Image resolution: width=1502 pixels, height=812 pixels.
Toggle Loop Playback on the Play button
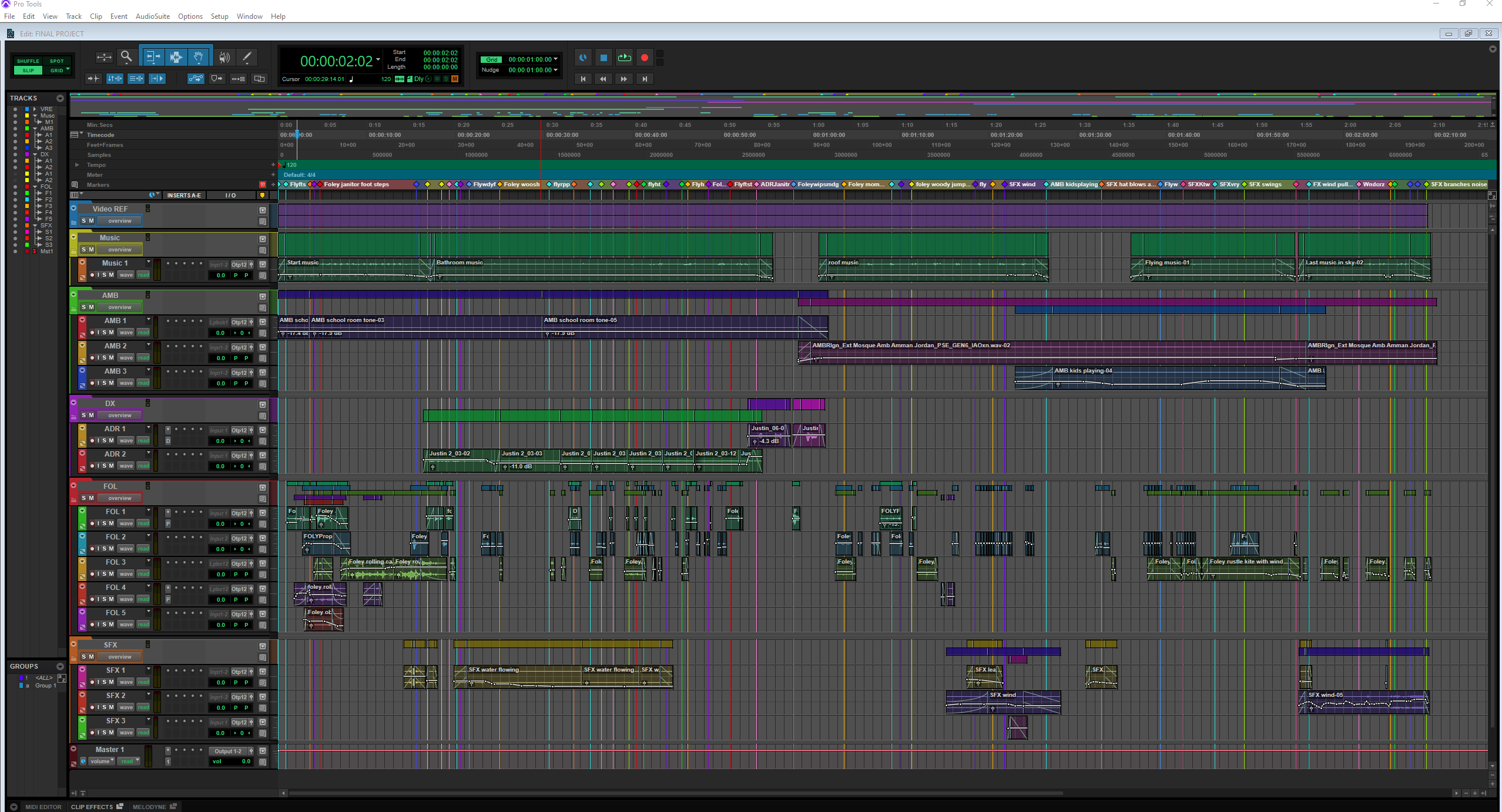pos(624,58)
